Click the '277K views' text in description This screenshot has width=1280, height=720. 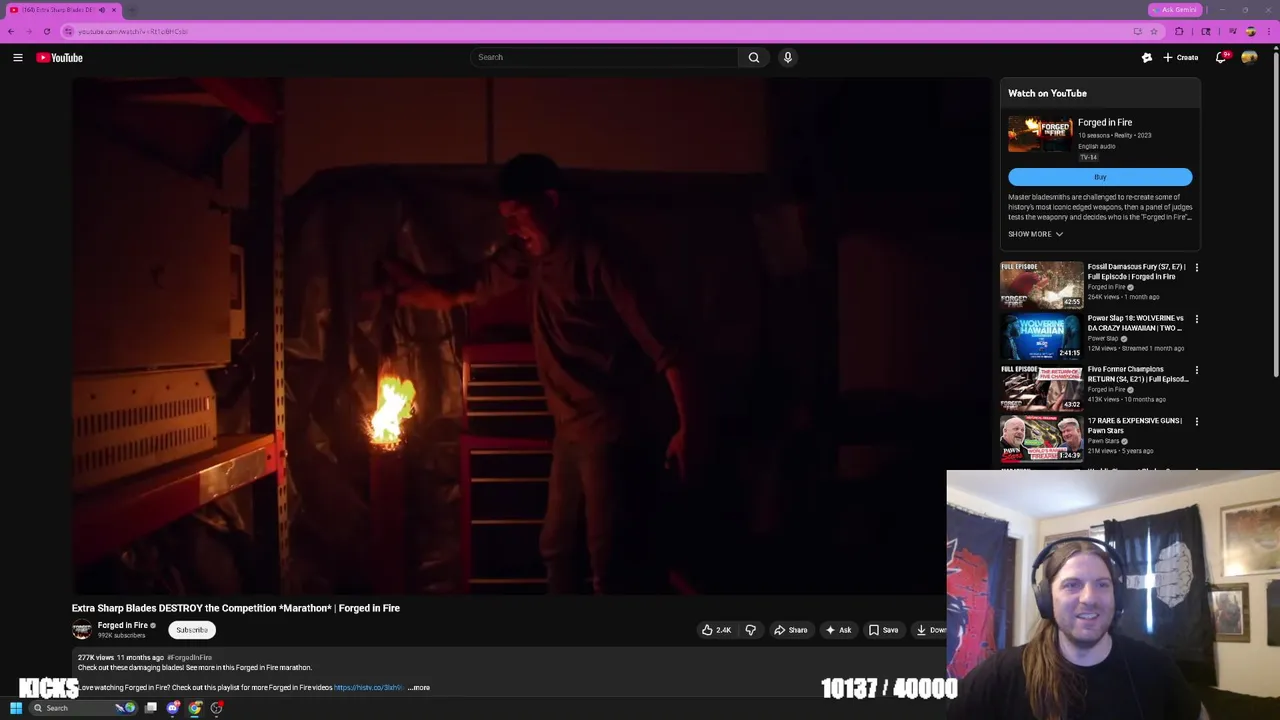[x=94, y=658]
